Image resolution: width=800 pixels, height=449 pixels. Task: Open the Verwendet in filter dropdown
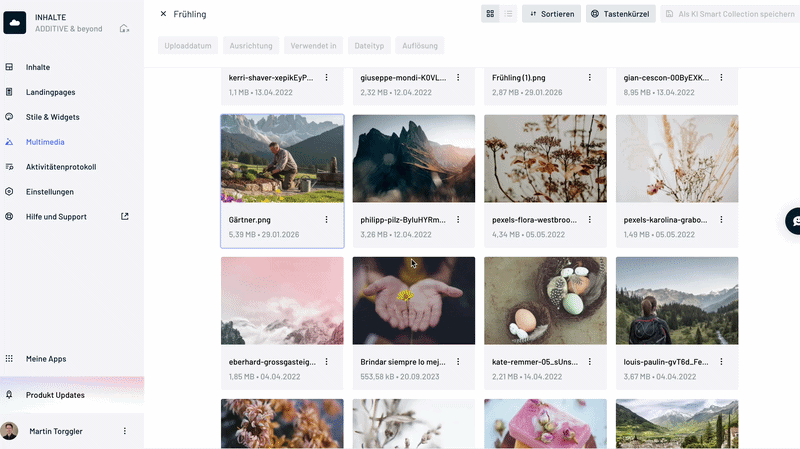tap(313, 45)
